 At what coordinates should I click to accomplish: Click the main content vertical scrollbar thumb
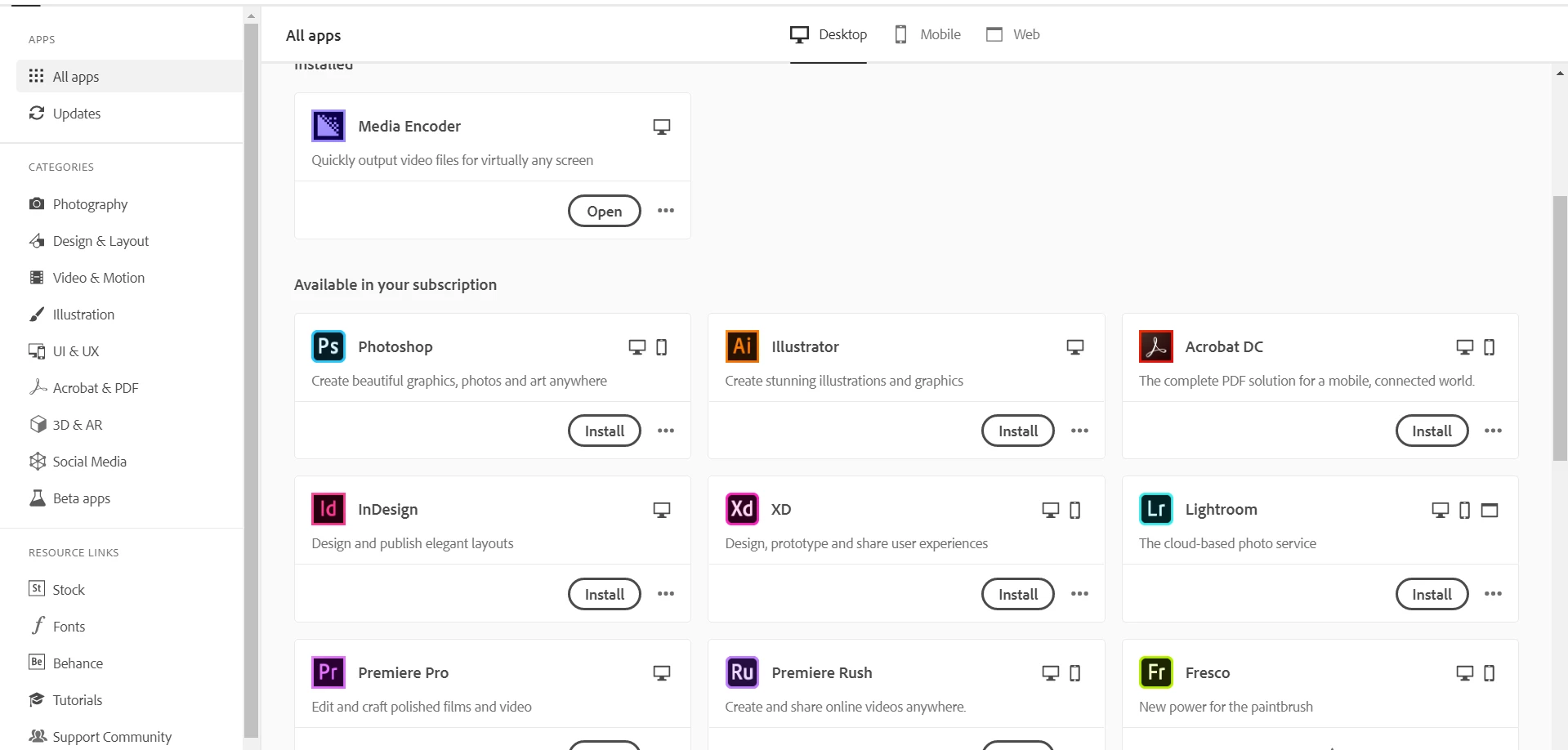coord(1560,328)
